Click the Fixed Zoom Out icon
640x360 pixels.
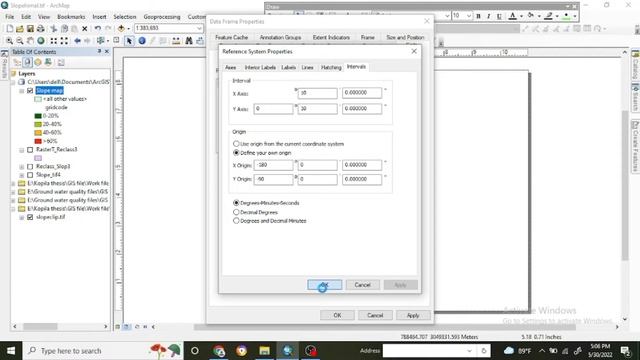click(64, 41)
